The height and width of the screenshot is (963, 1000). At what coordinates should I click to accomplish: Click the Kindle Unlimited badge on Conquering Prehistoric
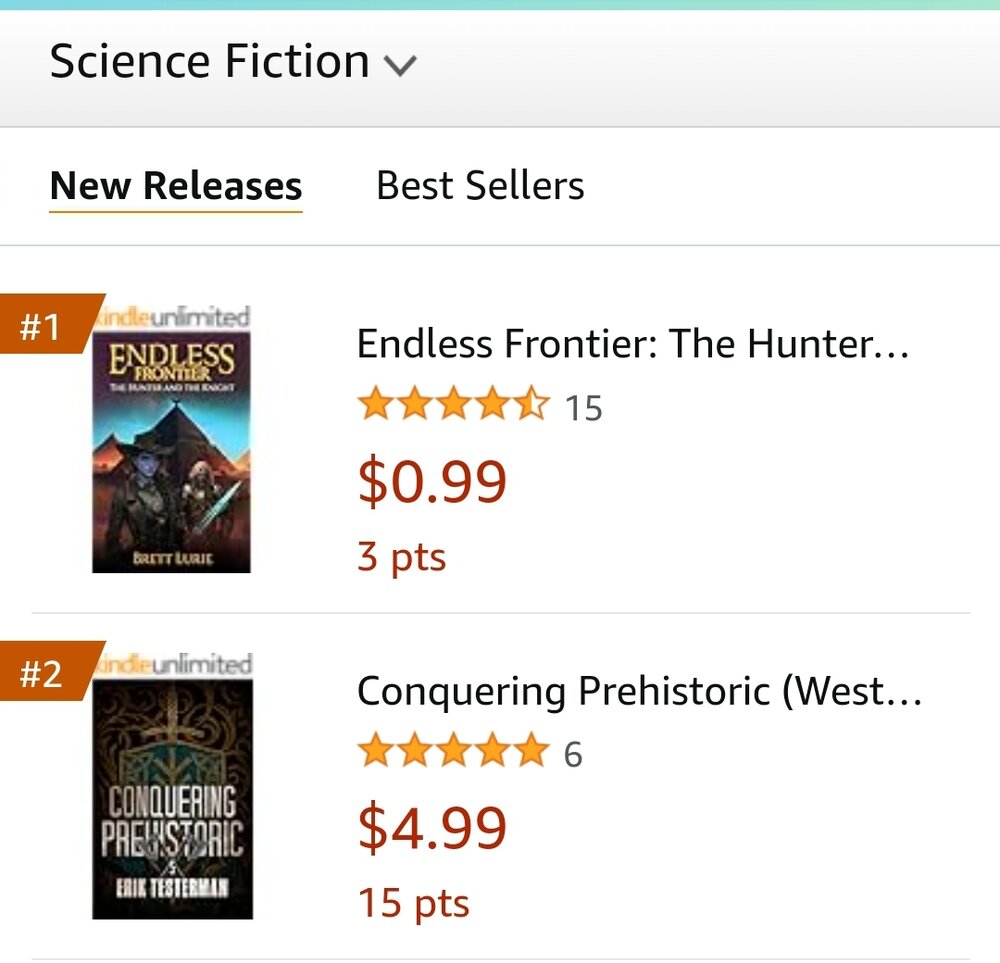pos(175,661)
